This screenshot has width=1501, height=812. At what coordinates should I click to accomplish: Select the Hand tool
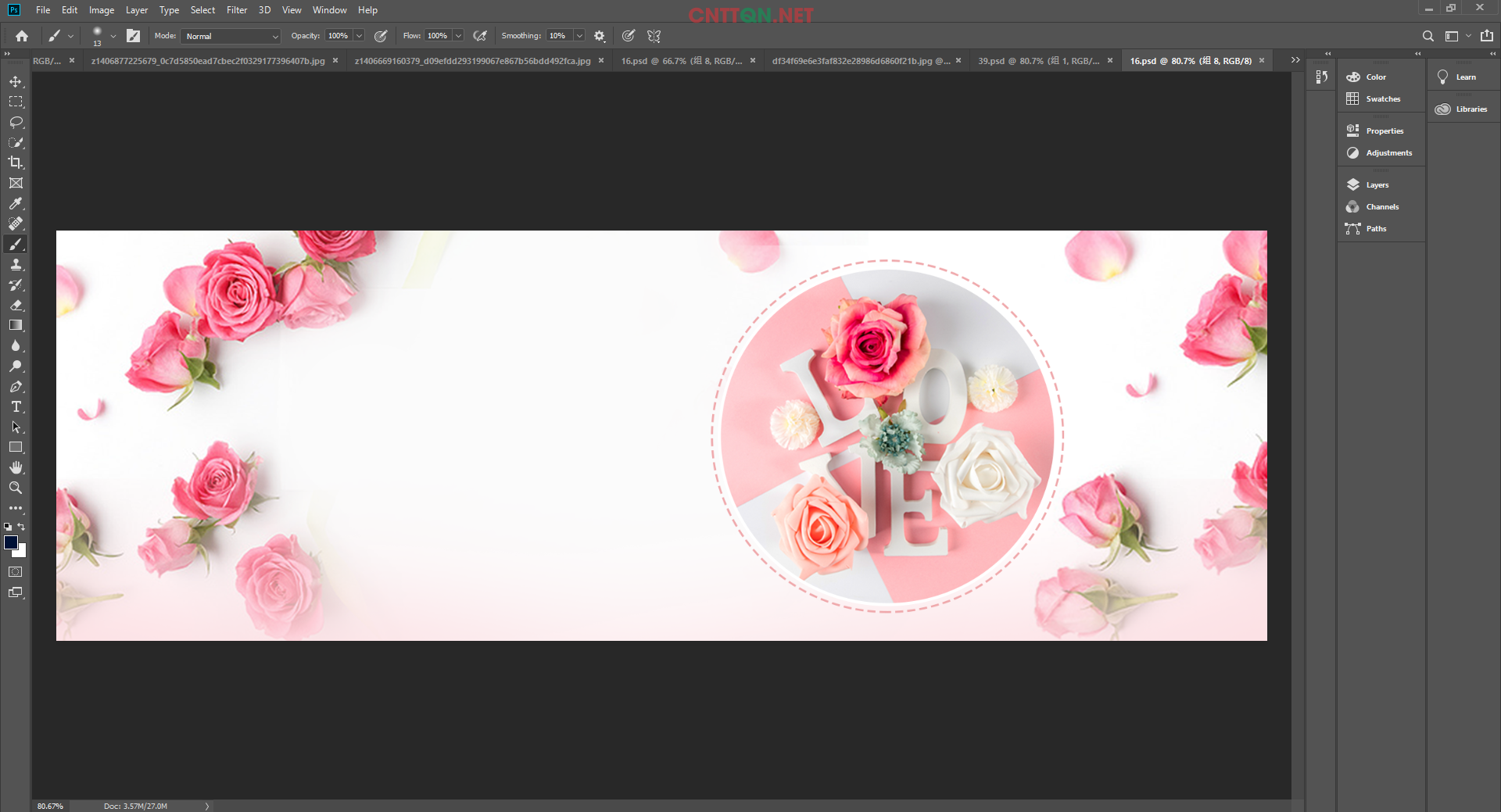pos(16,467)
